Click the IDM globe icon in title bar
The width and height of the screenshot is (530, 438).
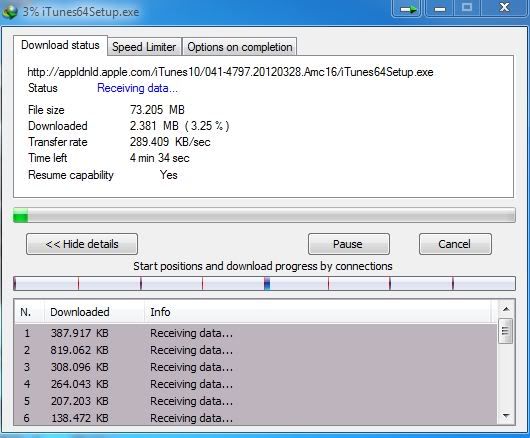pos(10,12)
